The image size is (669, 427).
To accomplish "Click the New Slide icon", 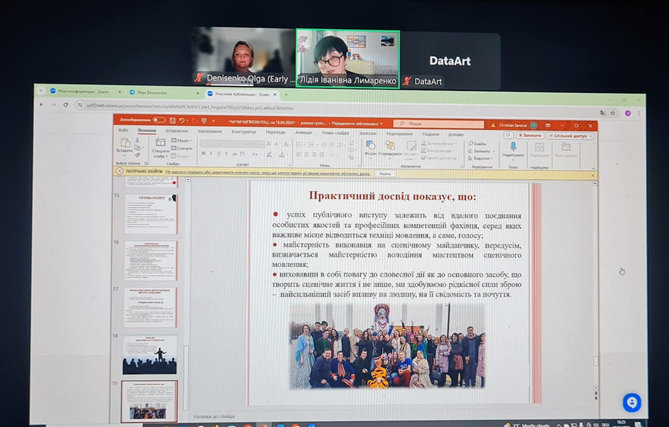I will [x=160, y=143].
